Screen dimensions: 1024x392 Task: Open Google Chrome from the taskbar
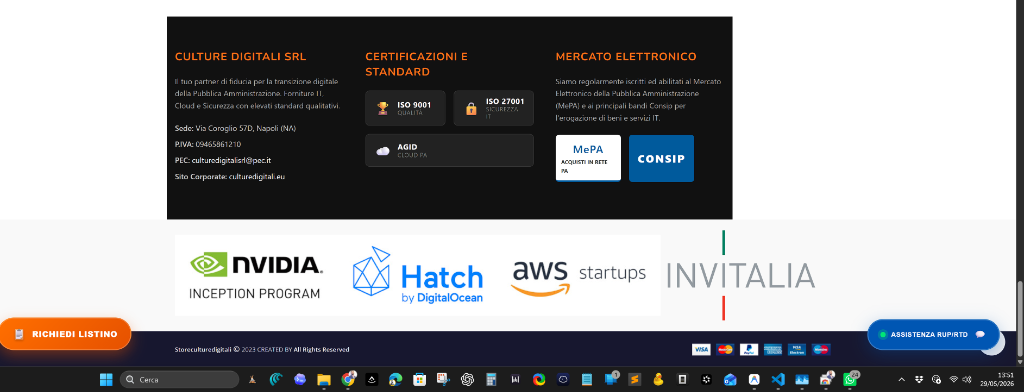coord(348,379)
